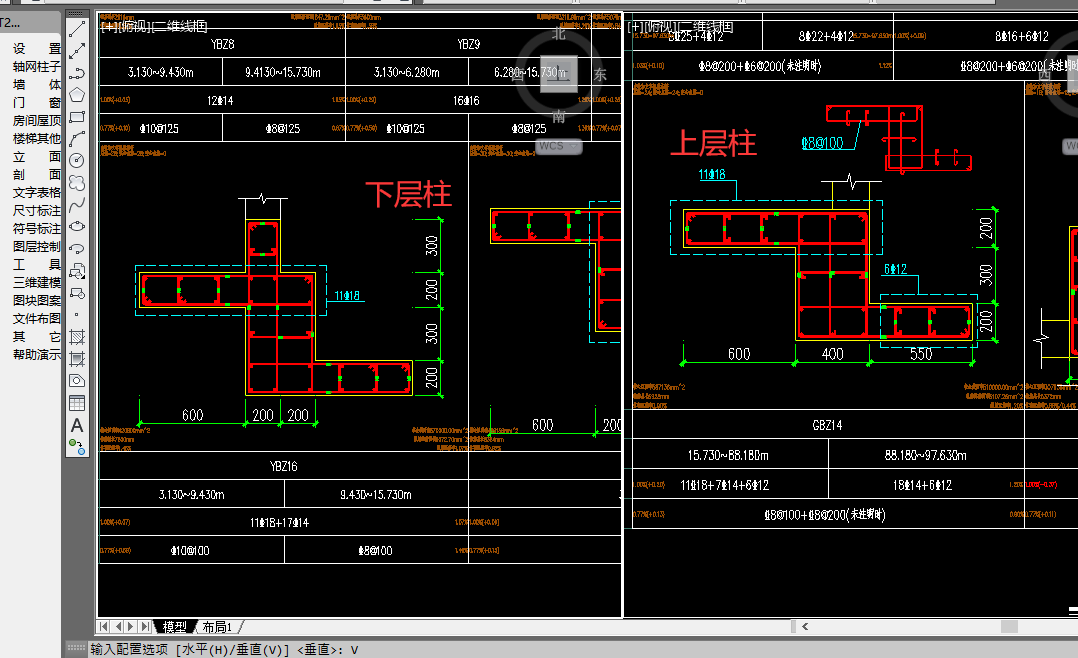Click the Add Selected tool
The height and width of the screenshot is (658, 1078).
[77, 447]
